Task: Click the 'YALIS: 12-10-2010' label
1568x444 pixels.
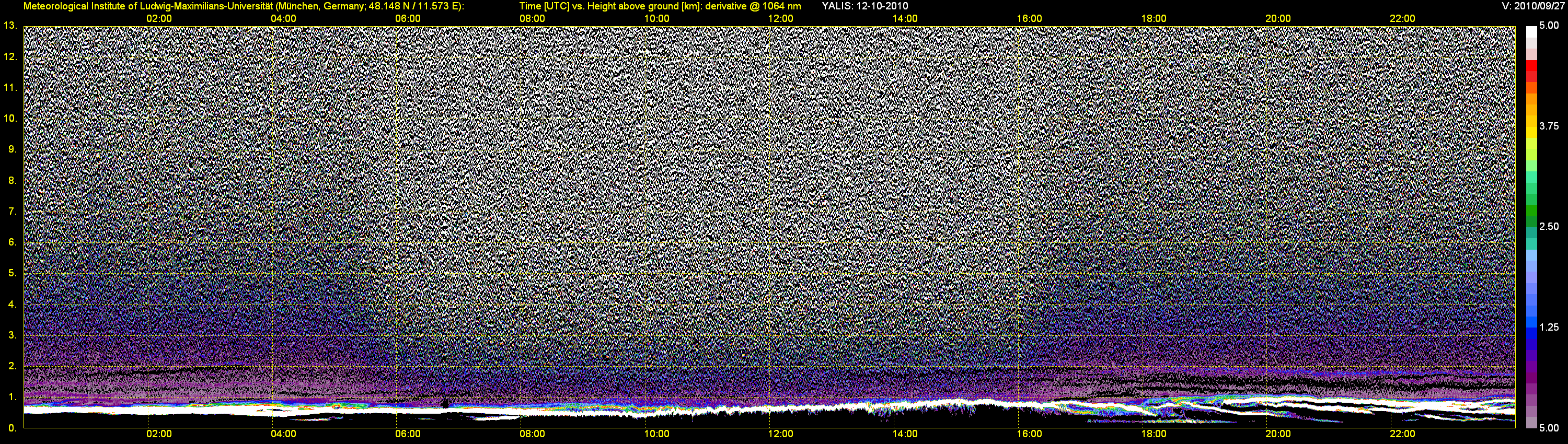Action: [865, 6]
